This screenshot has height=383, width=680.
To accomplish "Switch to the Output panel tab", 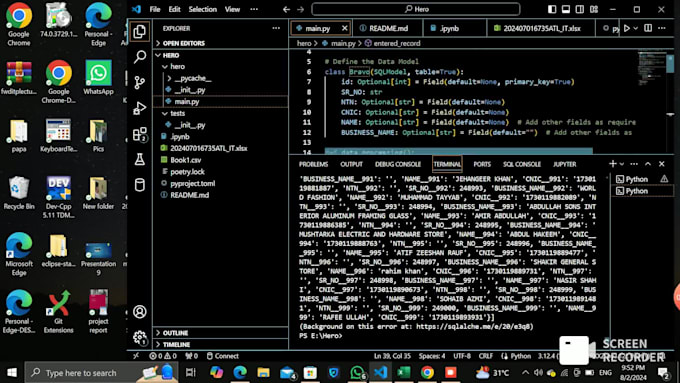I will (x=351, y=164).
